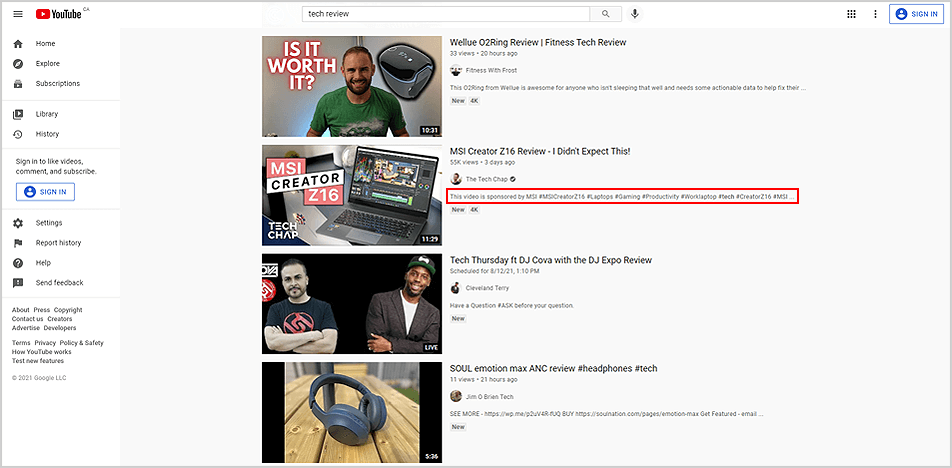
Task: Click the search box with tech review
Action: (446, 14)
